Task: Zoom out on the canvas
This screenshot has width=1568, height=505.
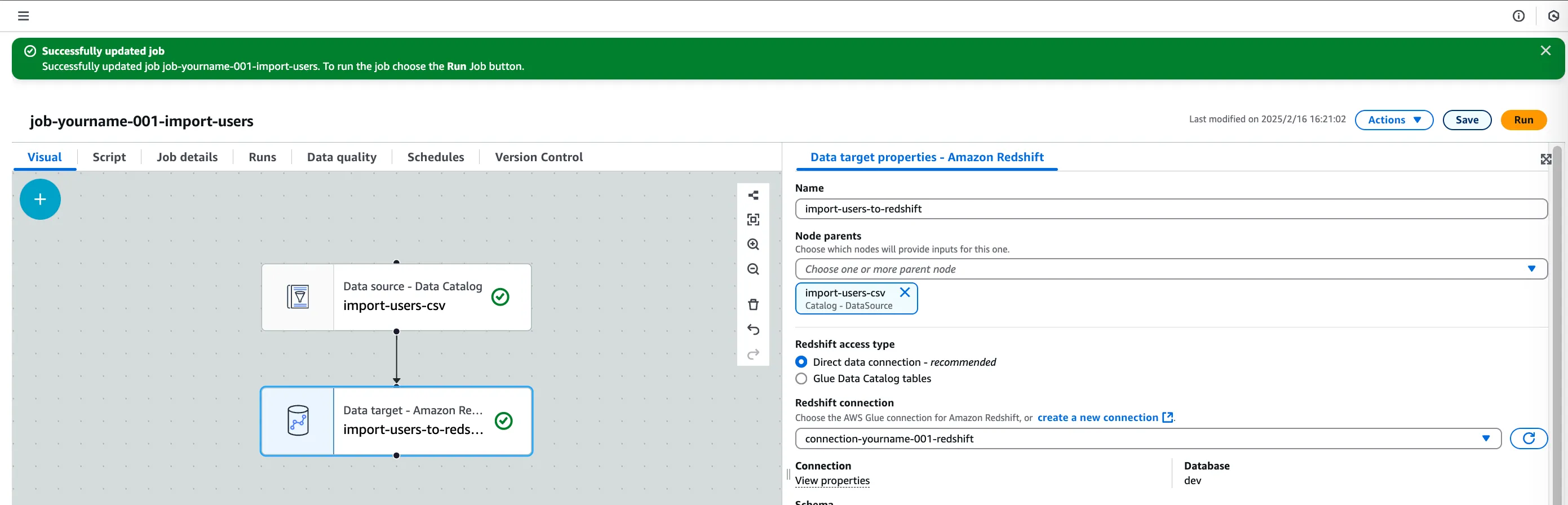Action: click(753, 269)
